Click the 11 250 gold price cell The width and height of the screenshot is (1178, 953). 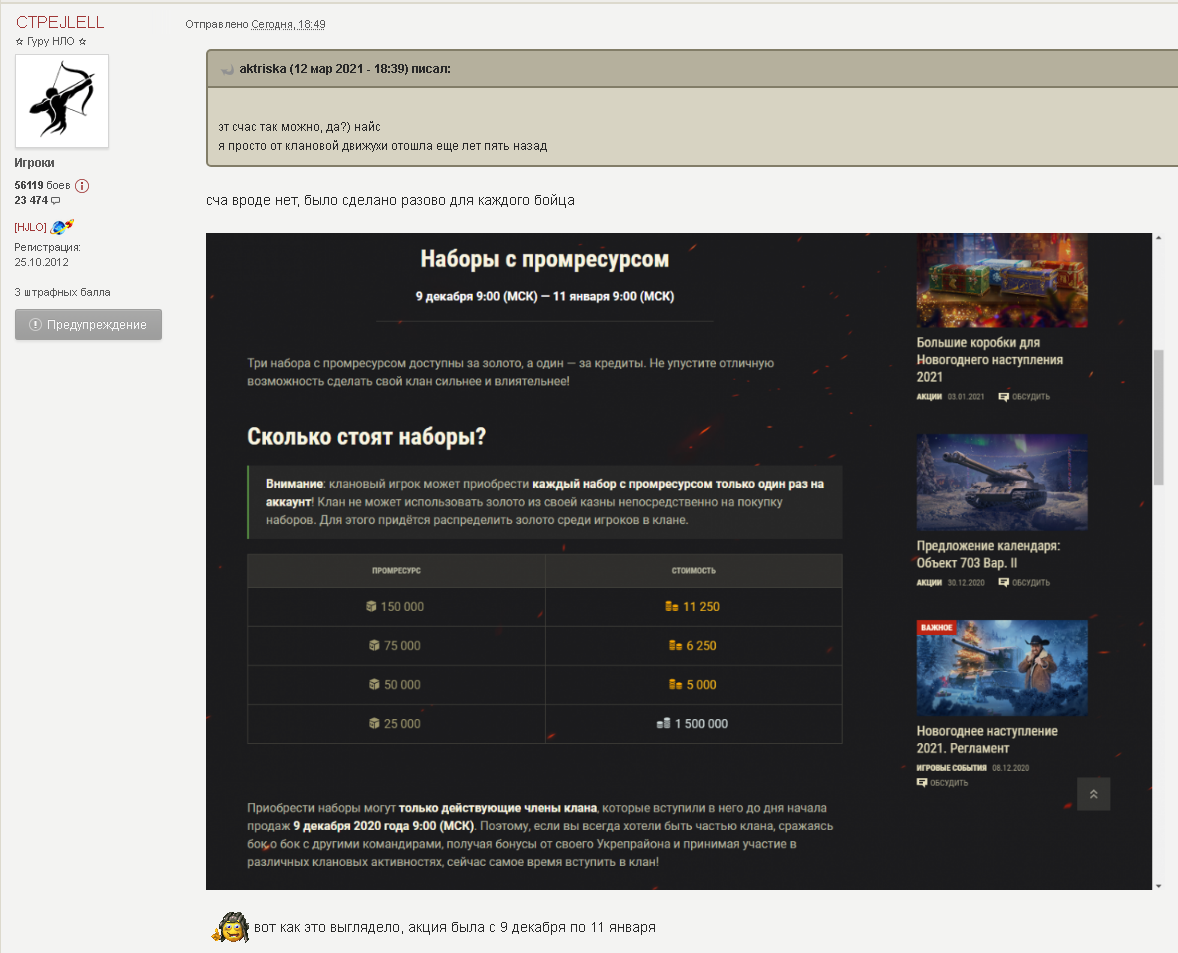(x=693, y=607)
